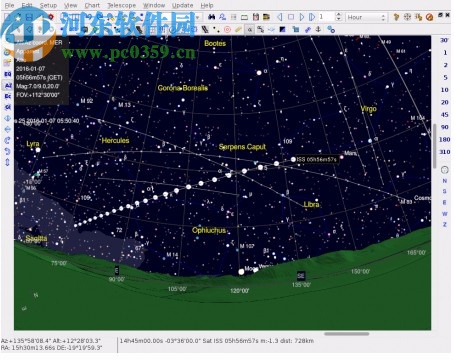Rotate chart using second curved arrow

[8, 151]
